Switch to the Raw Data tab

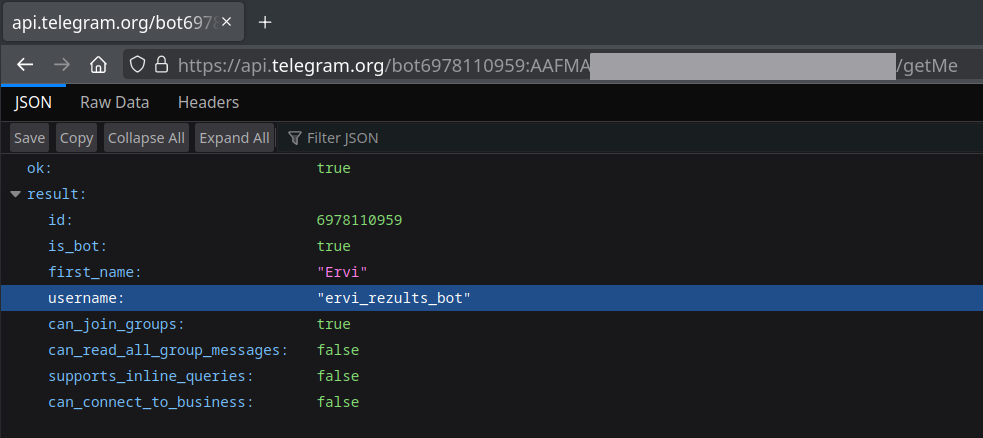(x=115, y=102)
